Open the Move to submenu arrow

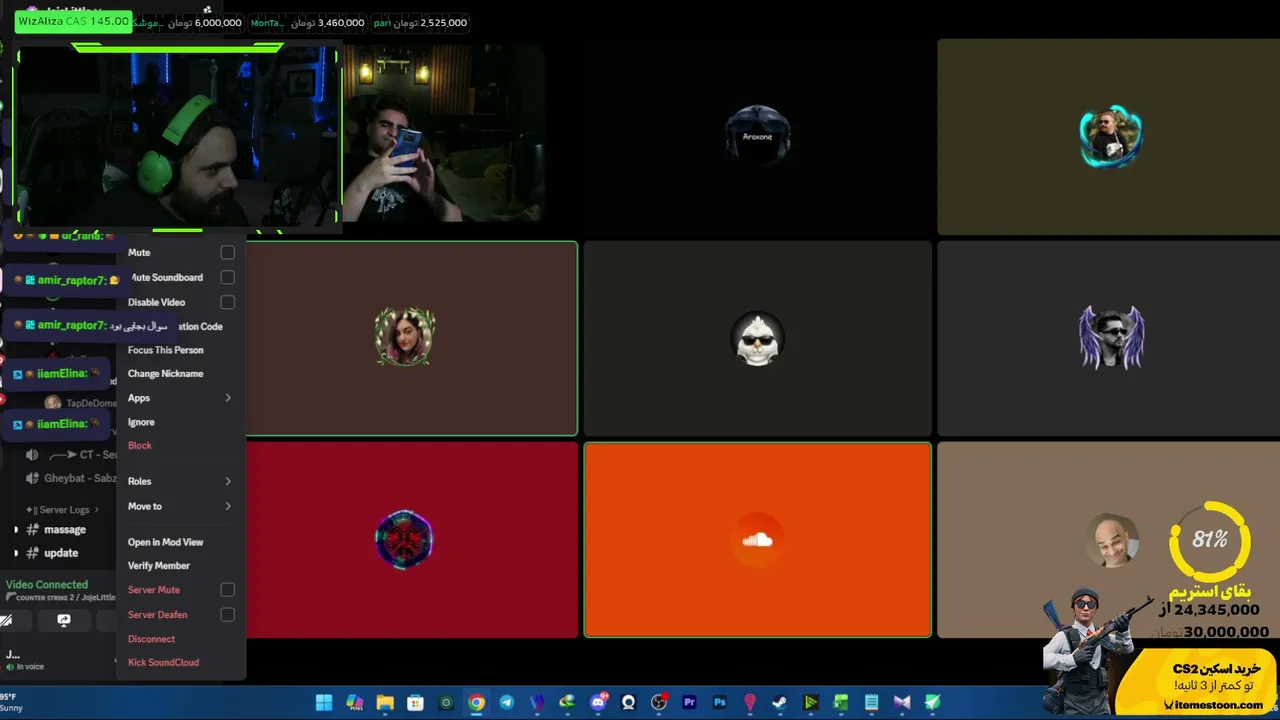point(228,506)
